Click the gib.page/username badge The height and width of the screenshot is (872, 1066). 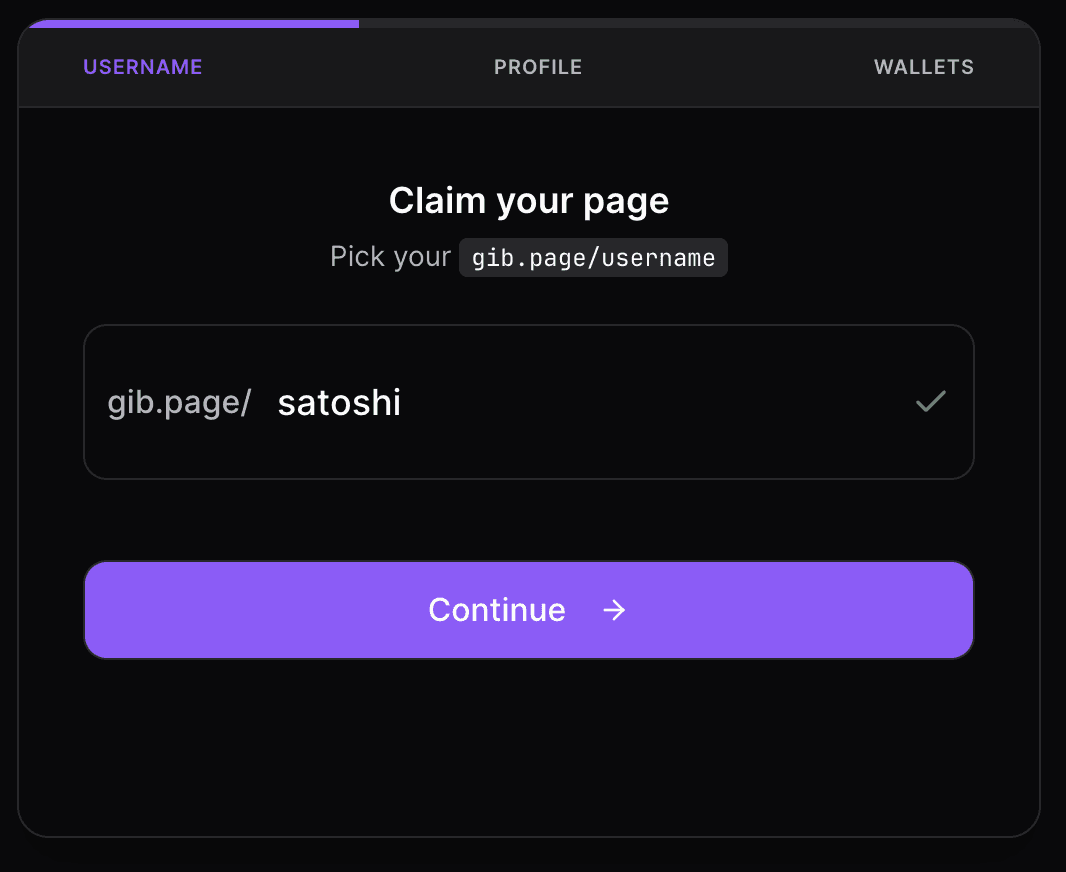click(x=593, y=257)
